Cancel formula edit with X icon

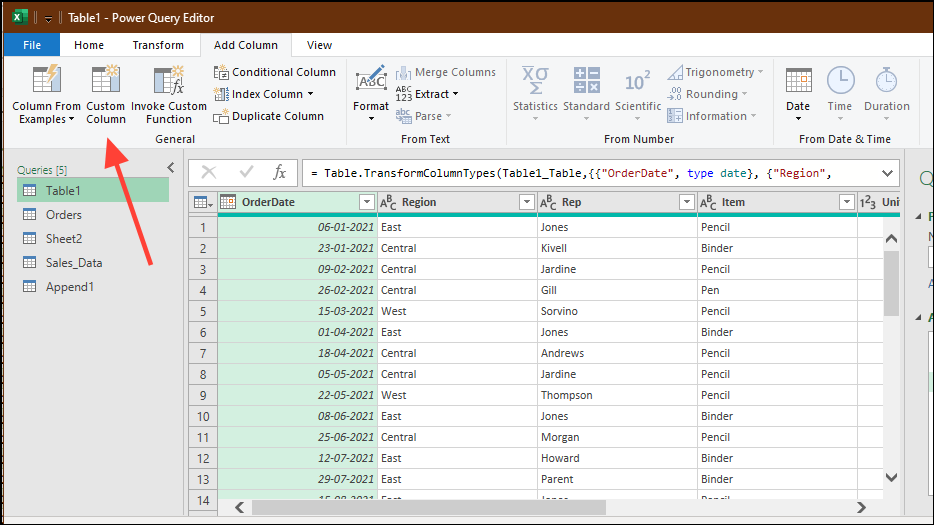click(208, 173)
